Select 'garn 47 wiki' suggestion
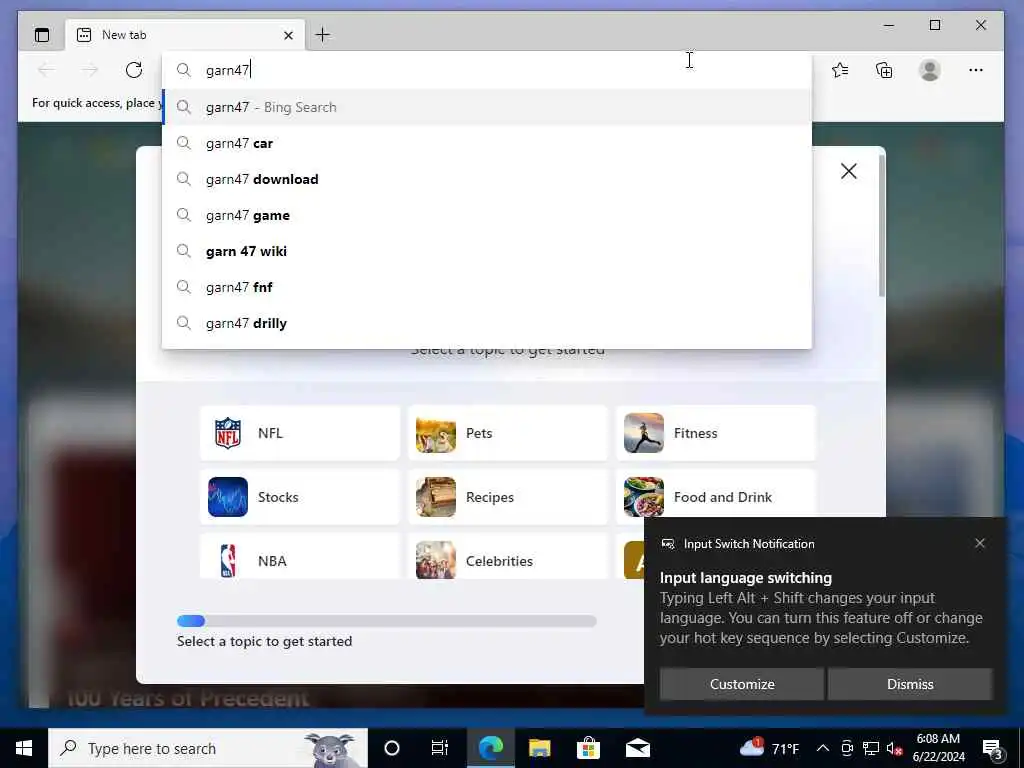 pos(487,251)
